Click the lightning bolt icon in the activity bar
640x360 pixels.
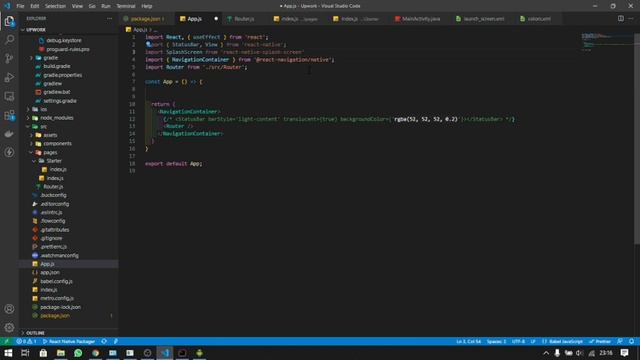(x=9, y=152)
